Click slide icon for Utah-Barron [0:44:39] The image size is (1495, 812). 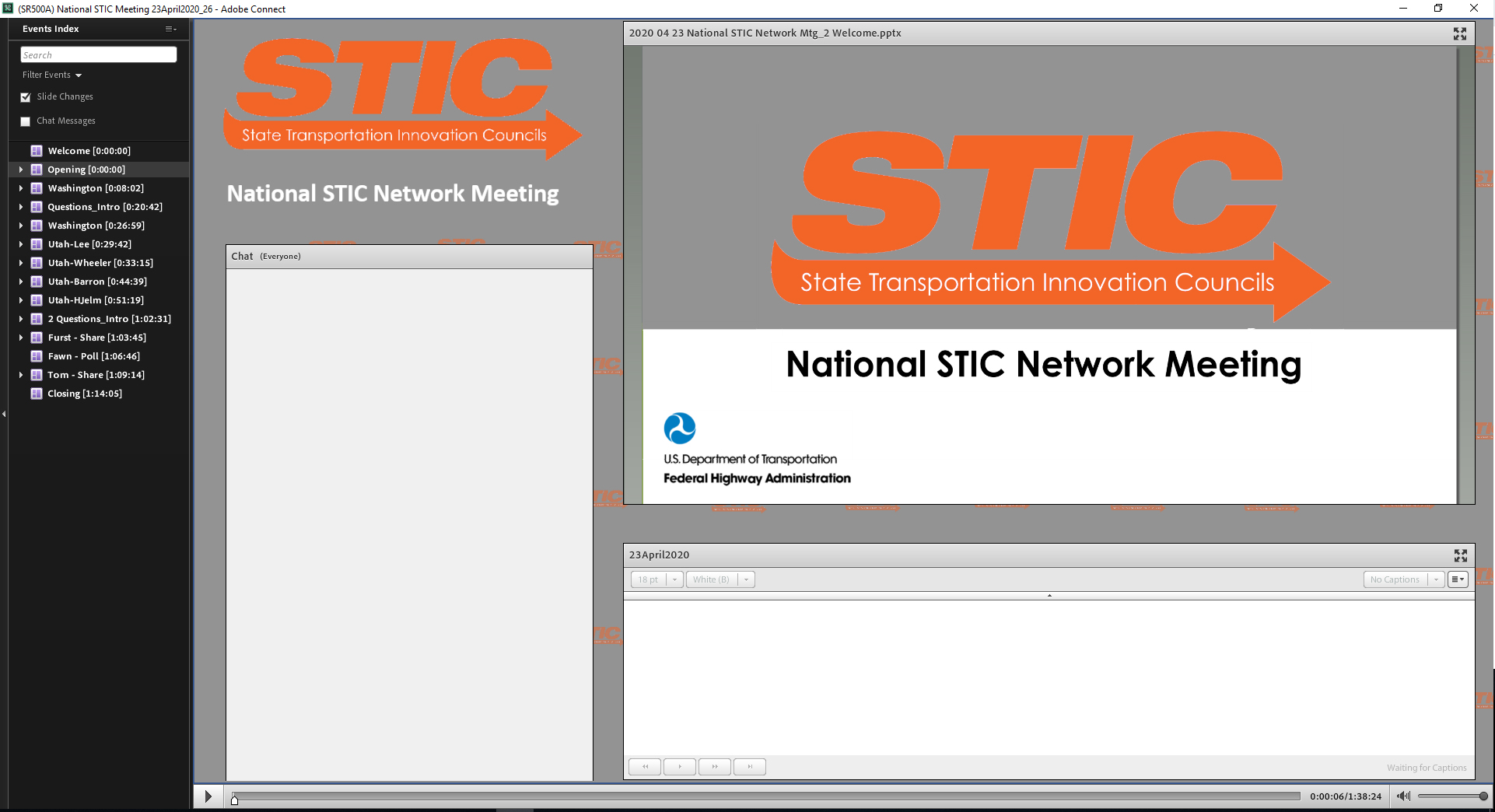(37, 281)
